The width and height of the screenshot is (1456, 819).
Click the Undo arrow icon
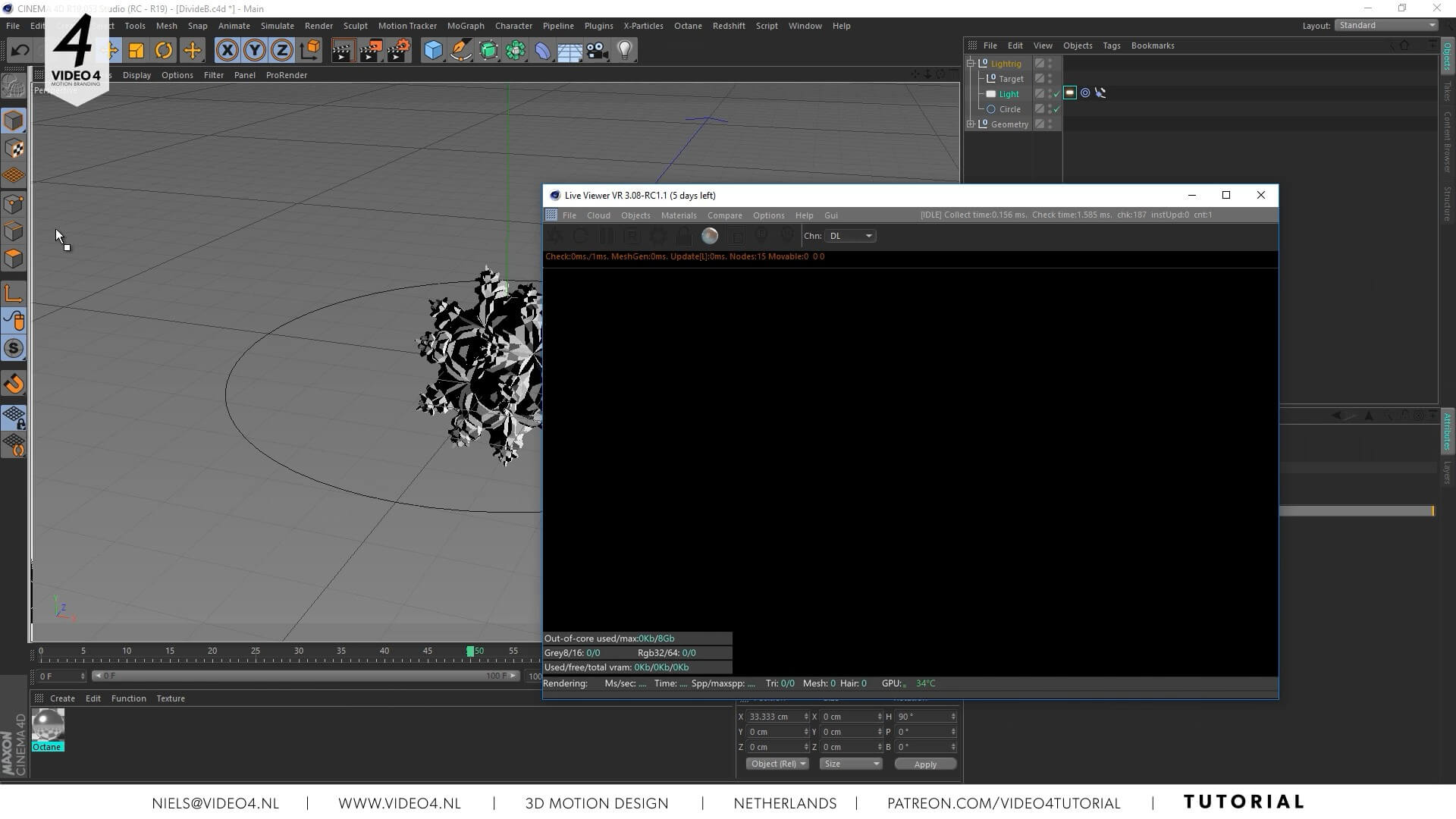[20, 51]
